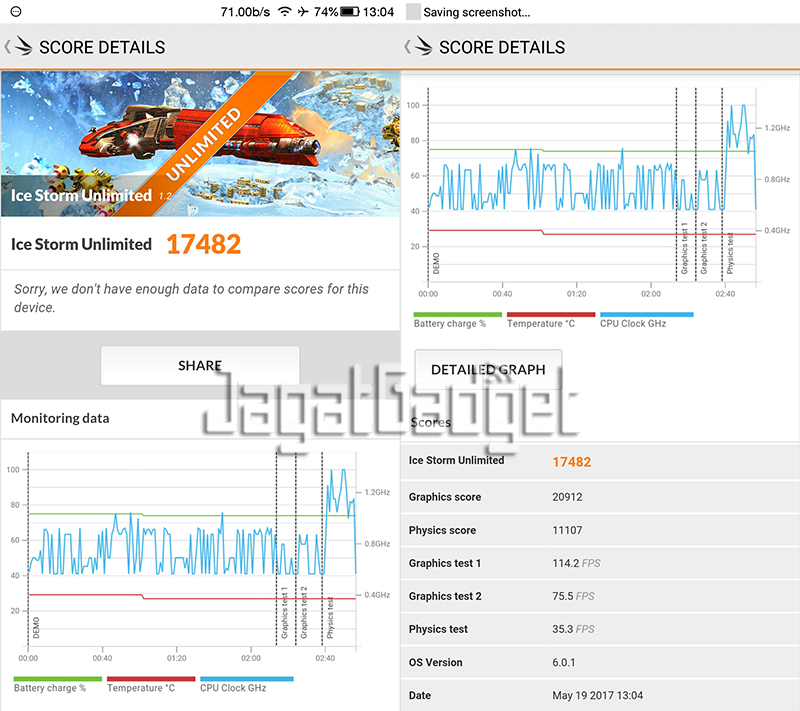Screen dimensions: 800x711
Task: Select the OS Version row
Action: click(x=600, y=662)
